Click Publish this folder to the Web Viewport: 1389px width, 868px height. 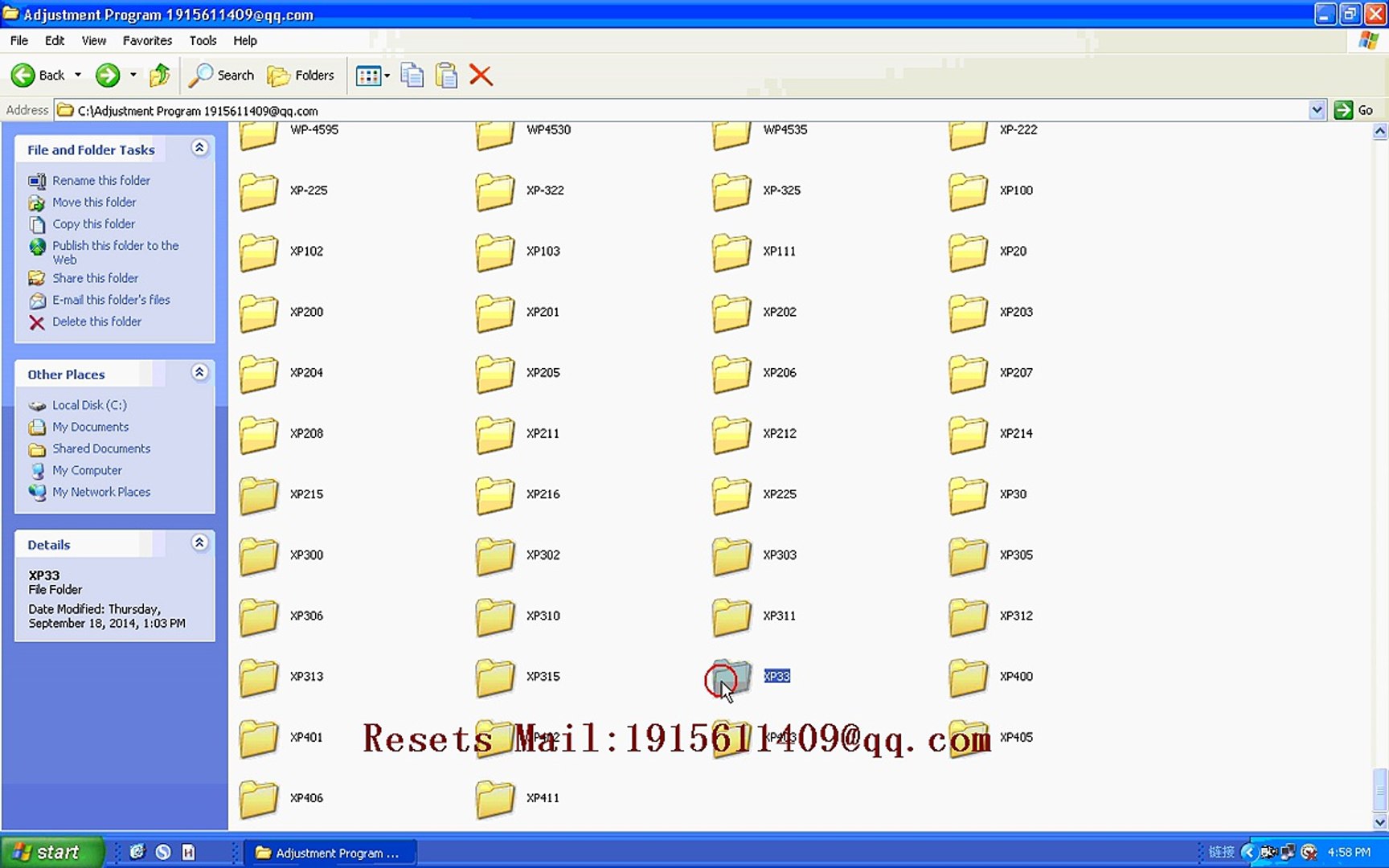click(116, 252)
